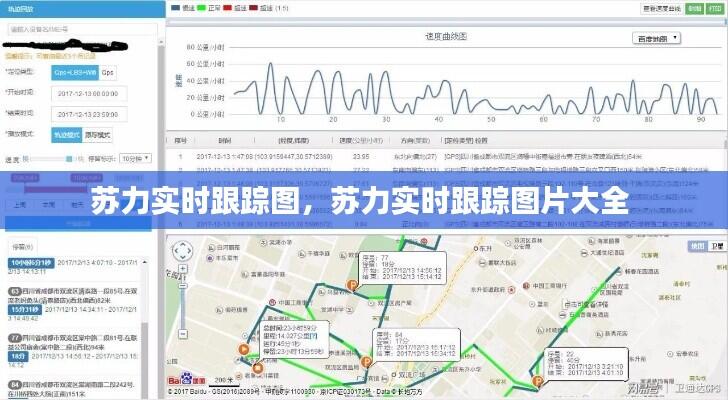Viewport: 728px width, 400px height.
Task: Click the green 正常 legend swatch
Action: (x=202, y=8)
